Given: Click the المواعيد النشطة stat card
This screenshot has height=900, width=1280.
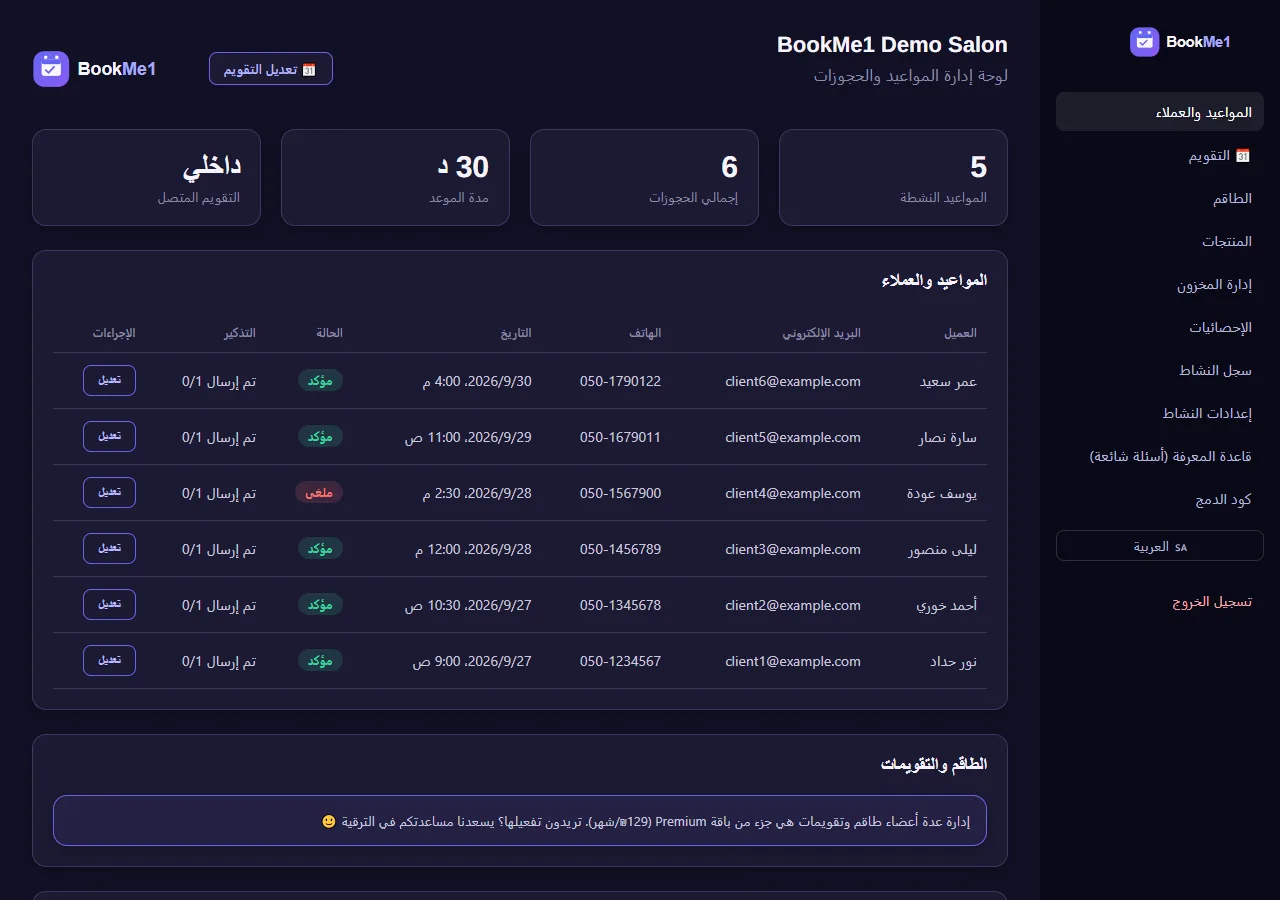Looking at the screenshot, I should coord(893,177).
